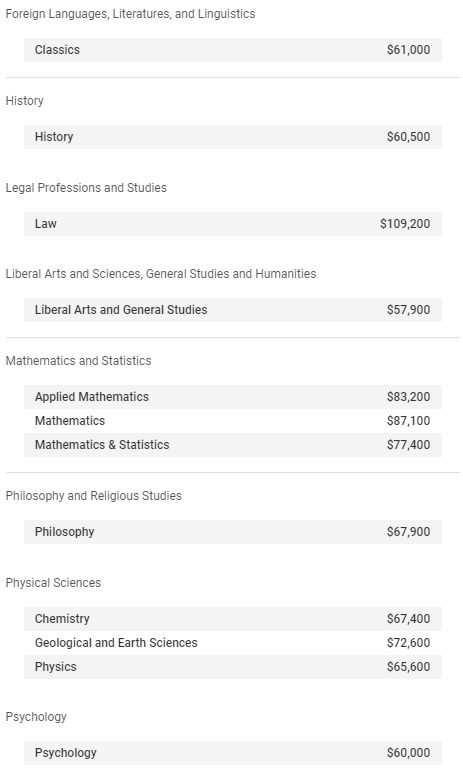This screenshot has width=463, height=778.
Task: Click the Chemistry major entry
Action: click(233, 619)
